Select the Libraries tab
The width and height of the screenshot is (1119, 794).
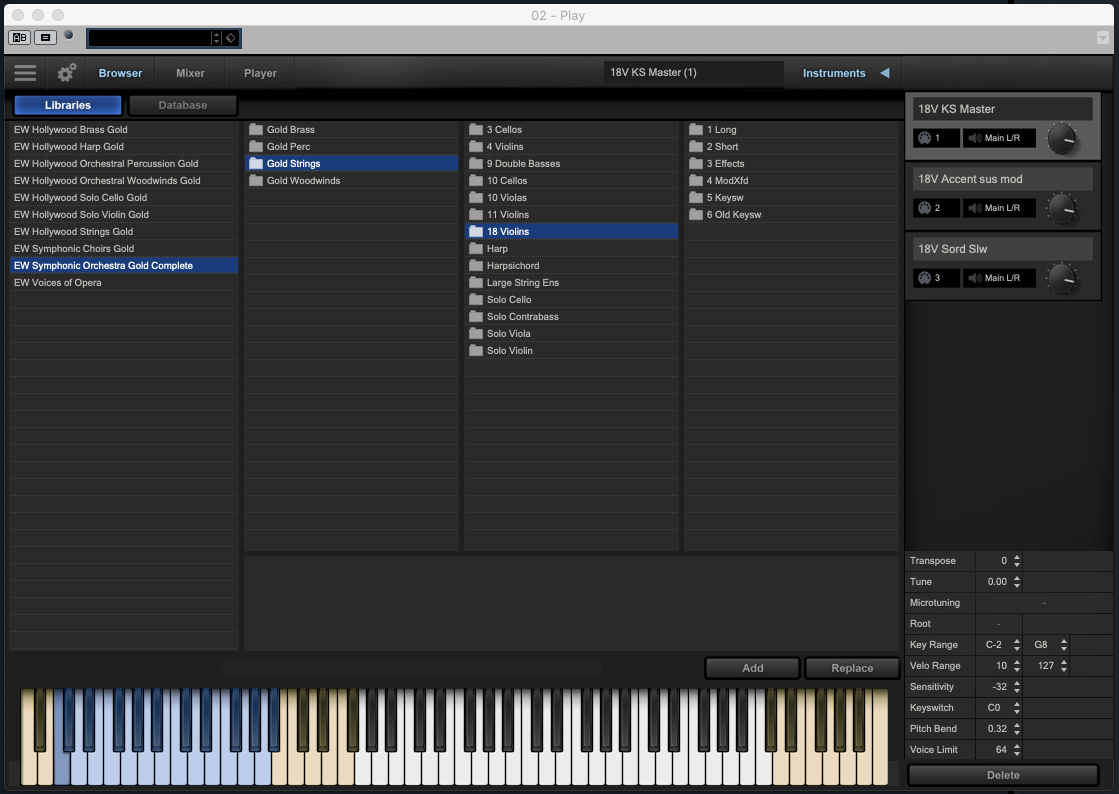68,105
